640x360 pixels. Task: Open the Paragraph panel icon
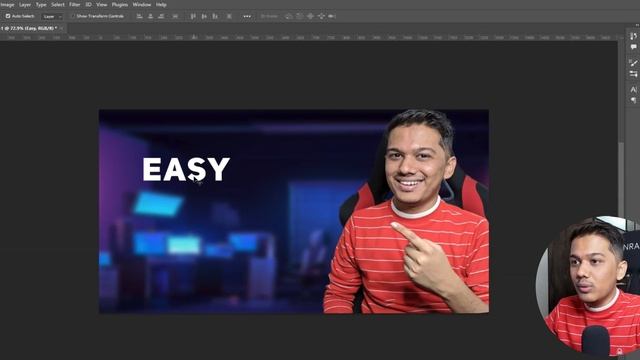click(633, 100)
